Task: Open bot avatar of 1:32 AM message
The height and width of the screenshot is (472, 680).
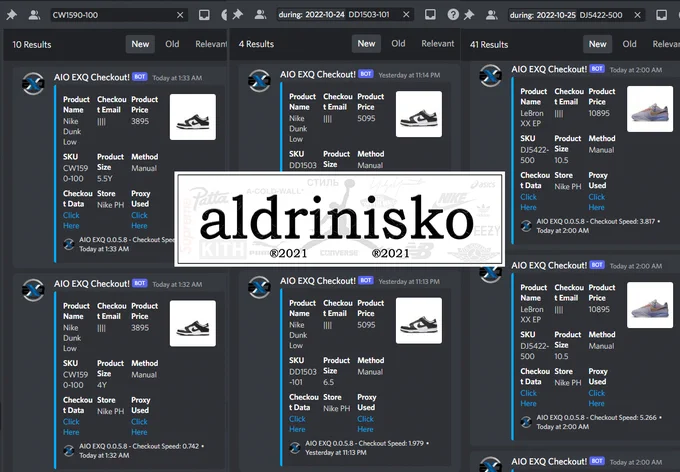Action: coord(33,290)
